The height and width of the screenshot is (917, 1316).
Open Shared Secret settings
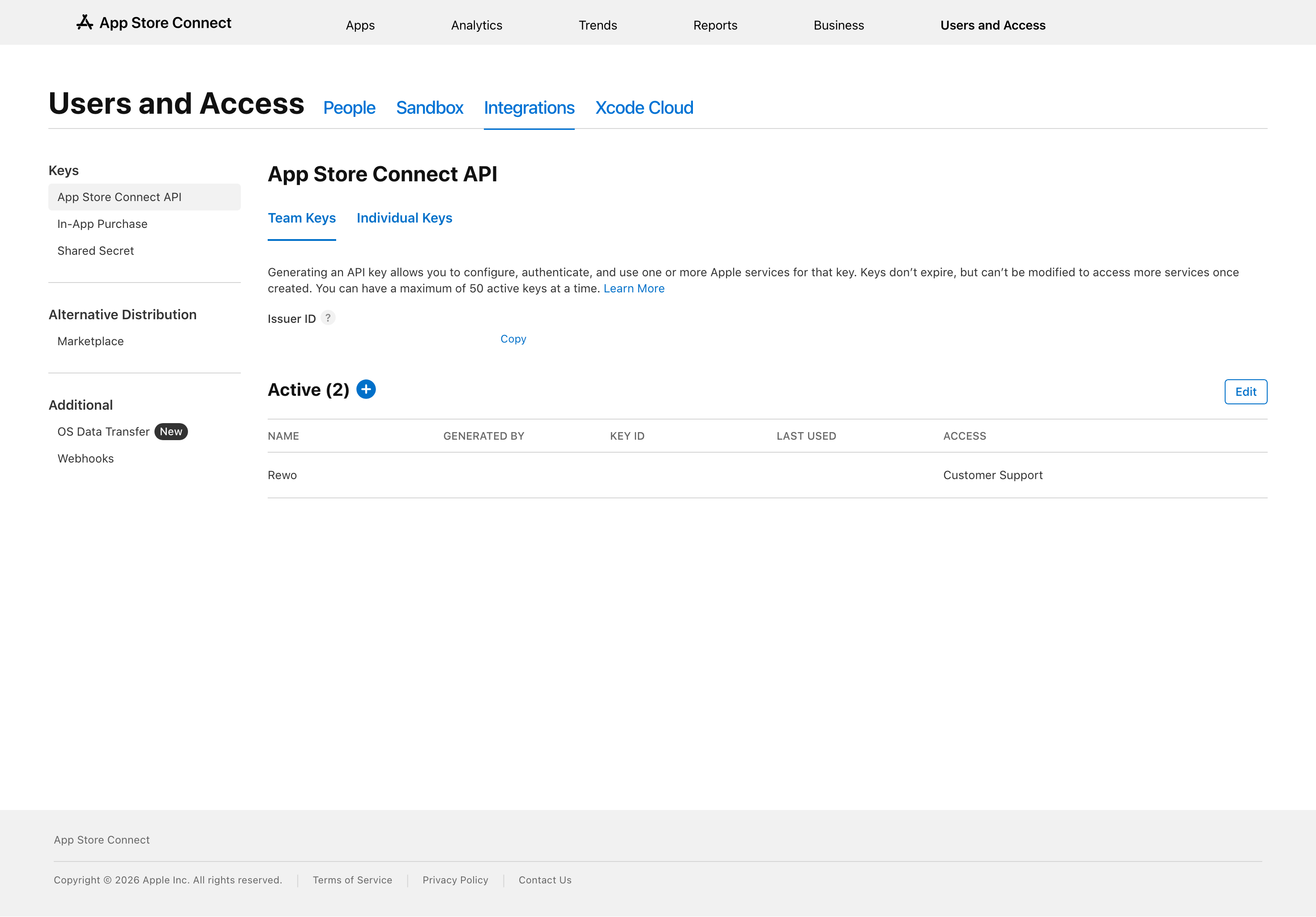tap(95, 251)
